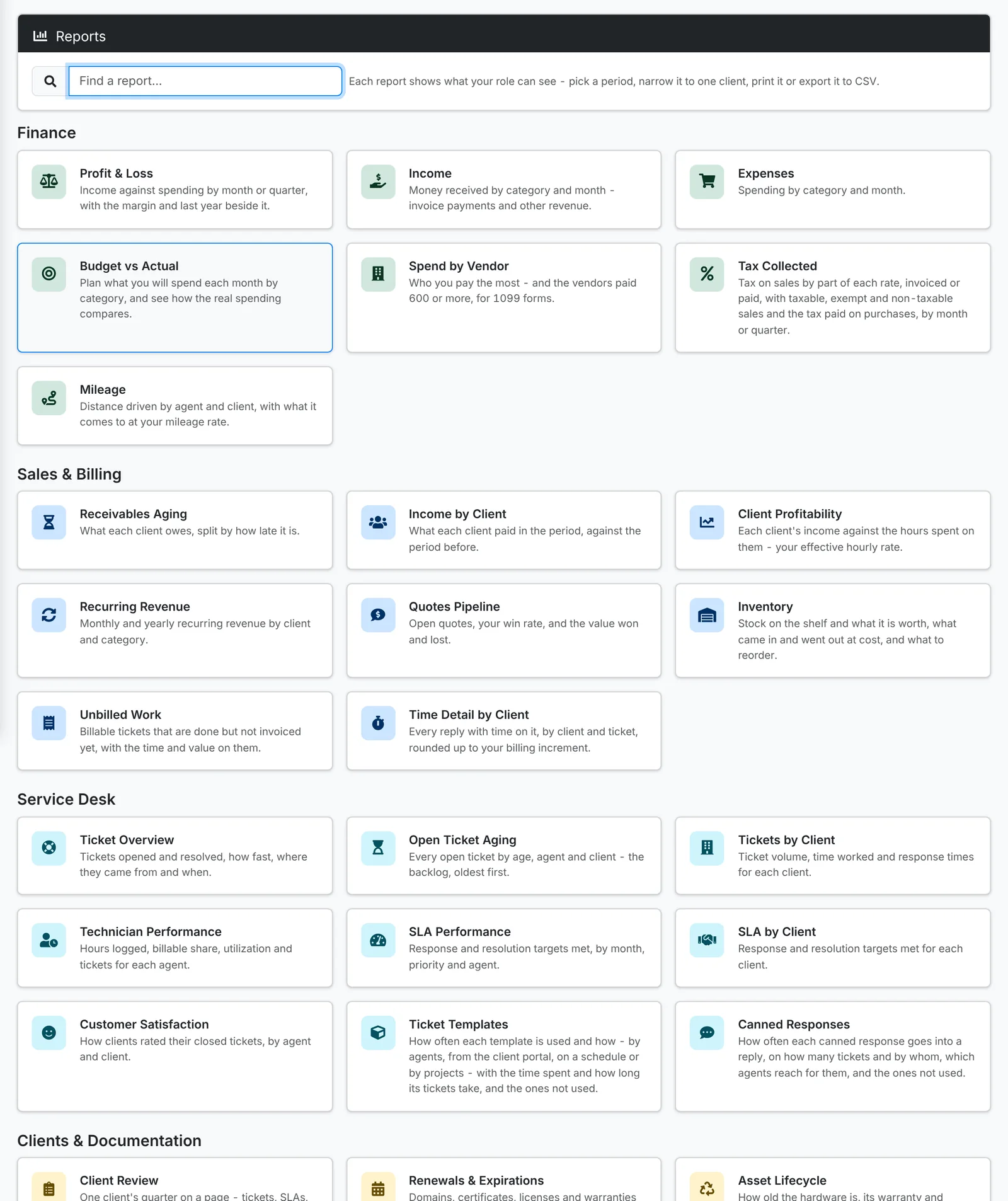Open the Ticket Overview report
The width and height of the screenshot is (1008, 1201).
click(175, 856)
